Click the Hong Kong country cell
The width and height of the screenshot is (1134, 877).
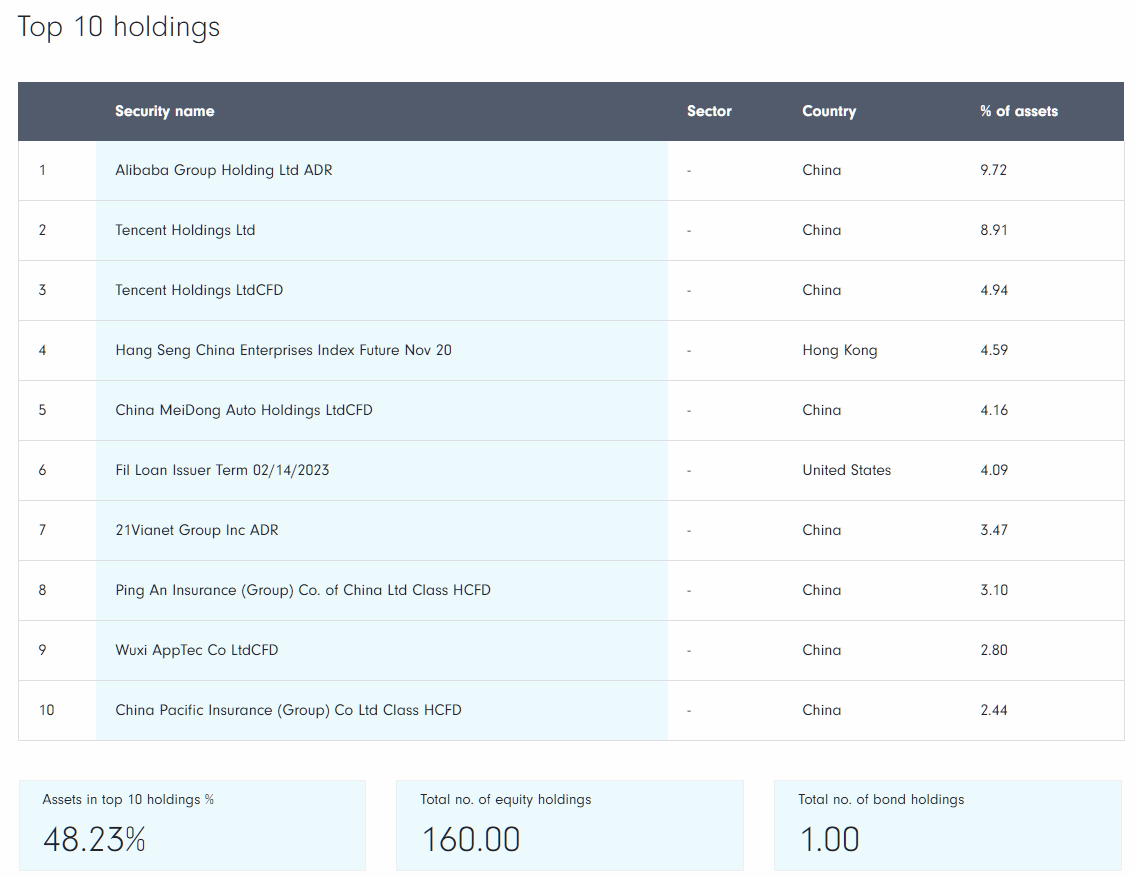click(x=840, y=350)
